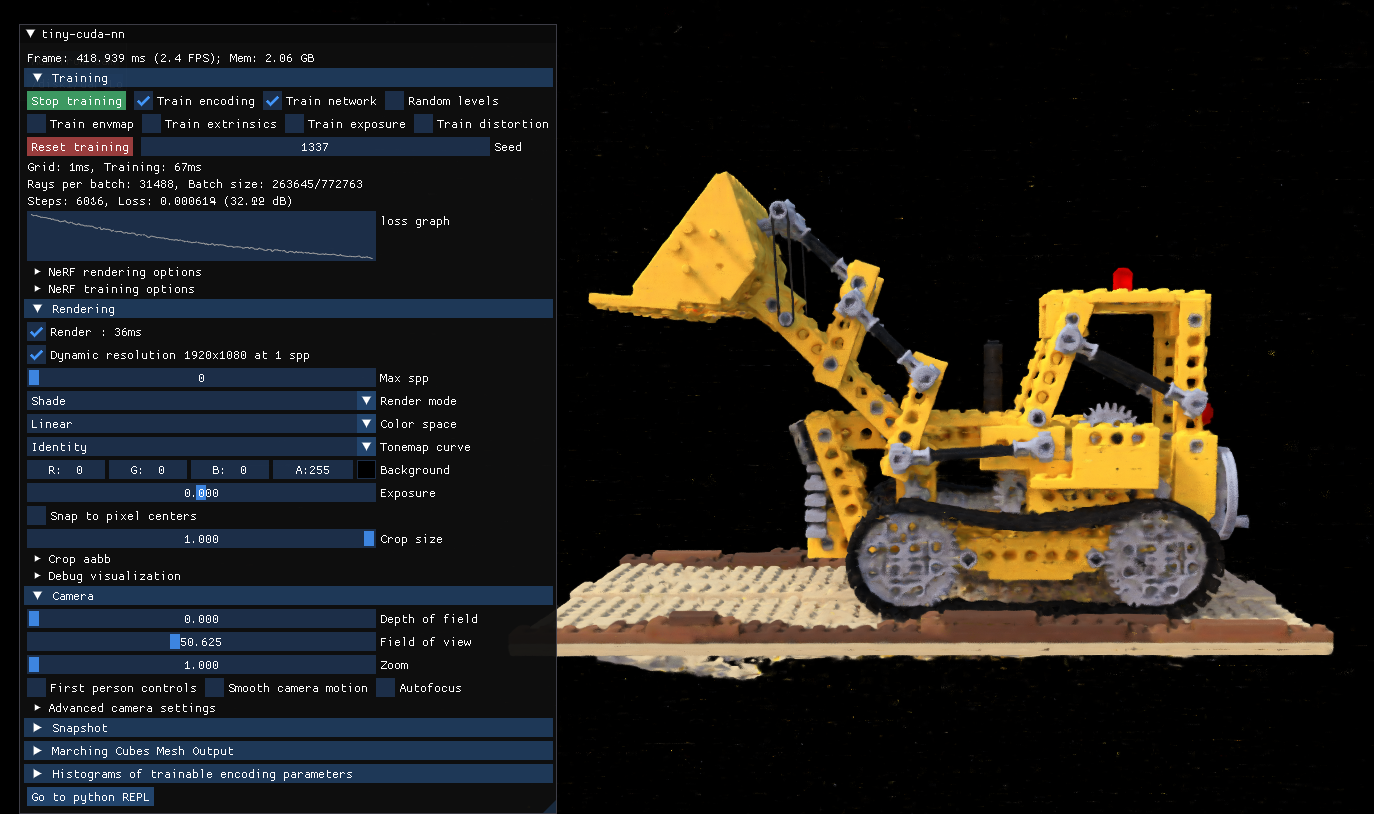Enable First person controls checkbox
This screenshot has height=814, width=1374.
pyautogui.click(x=37, y=688)
